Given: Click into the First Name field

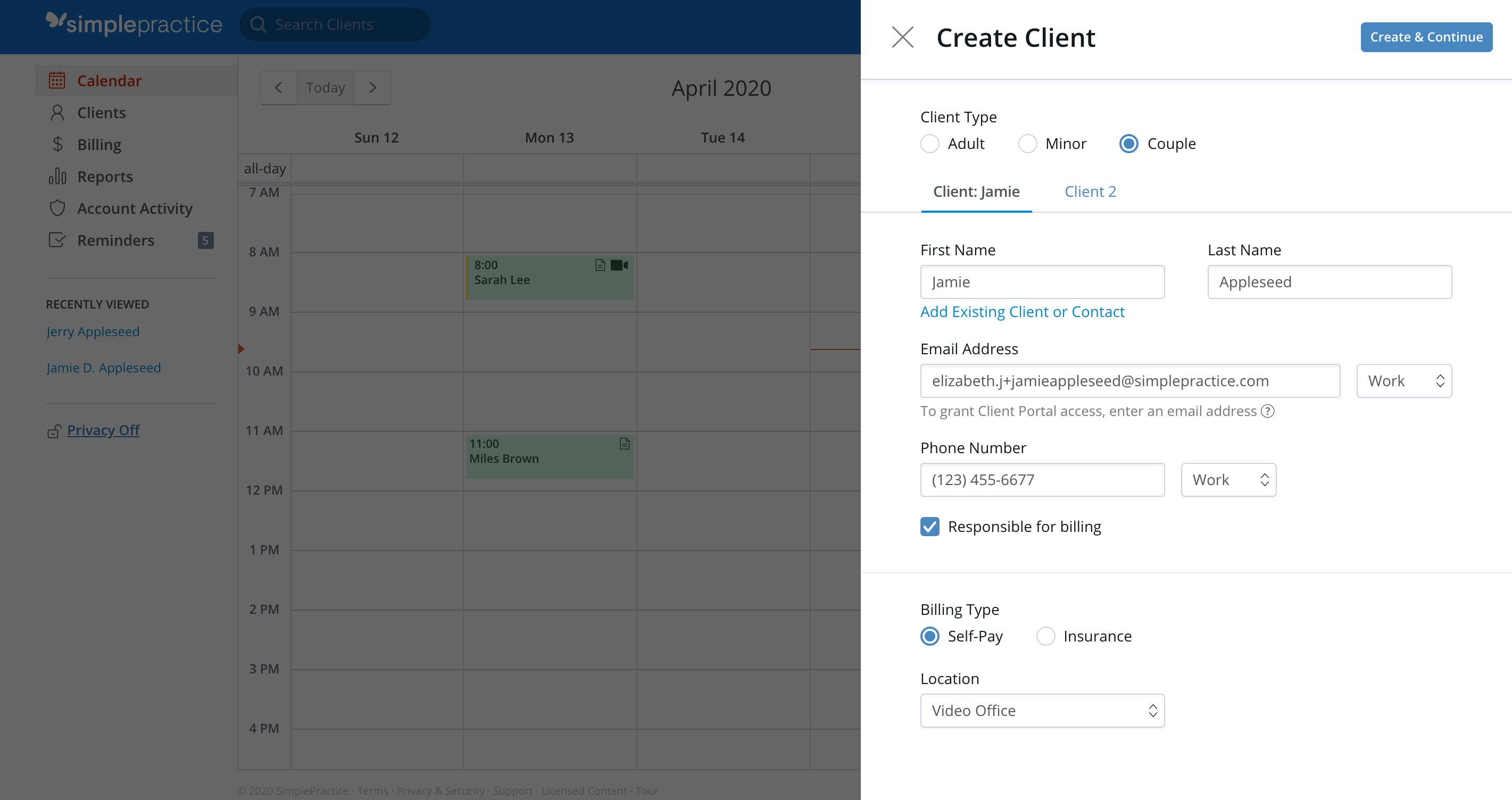Looking at the screenshot, I should point(1042,282).
